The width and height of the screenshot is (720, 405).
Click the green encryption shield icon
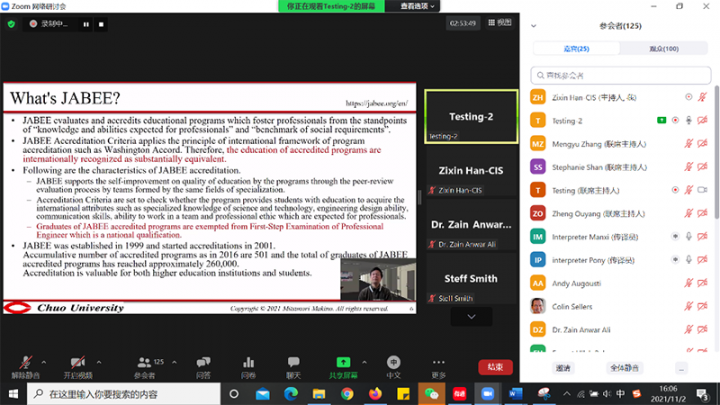(11, 24)
